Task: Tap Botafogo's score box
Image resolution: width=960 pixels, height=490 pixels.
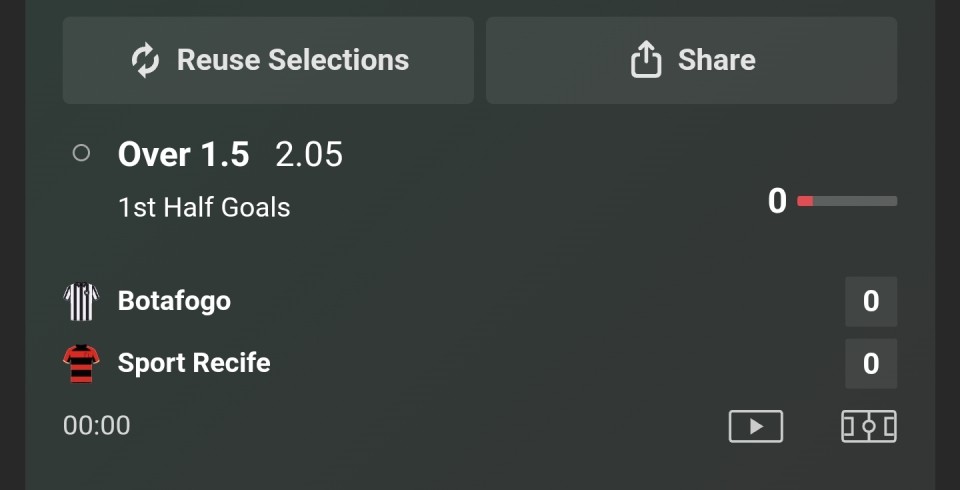Action: (x=870, y=301)
